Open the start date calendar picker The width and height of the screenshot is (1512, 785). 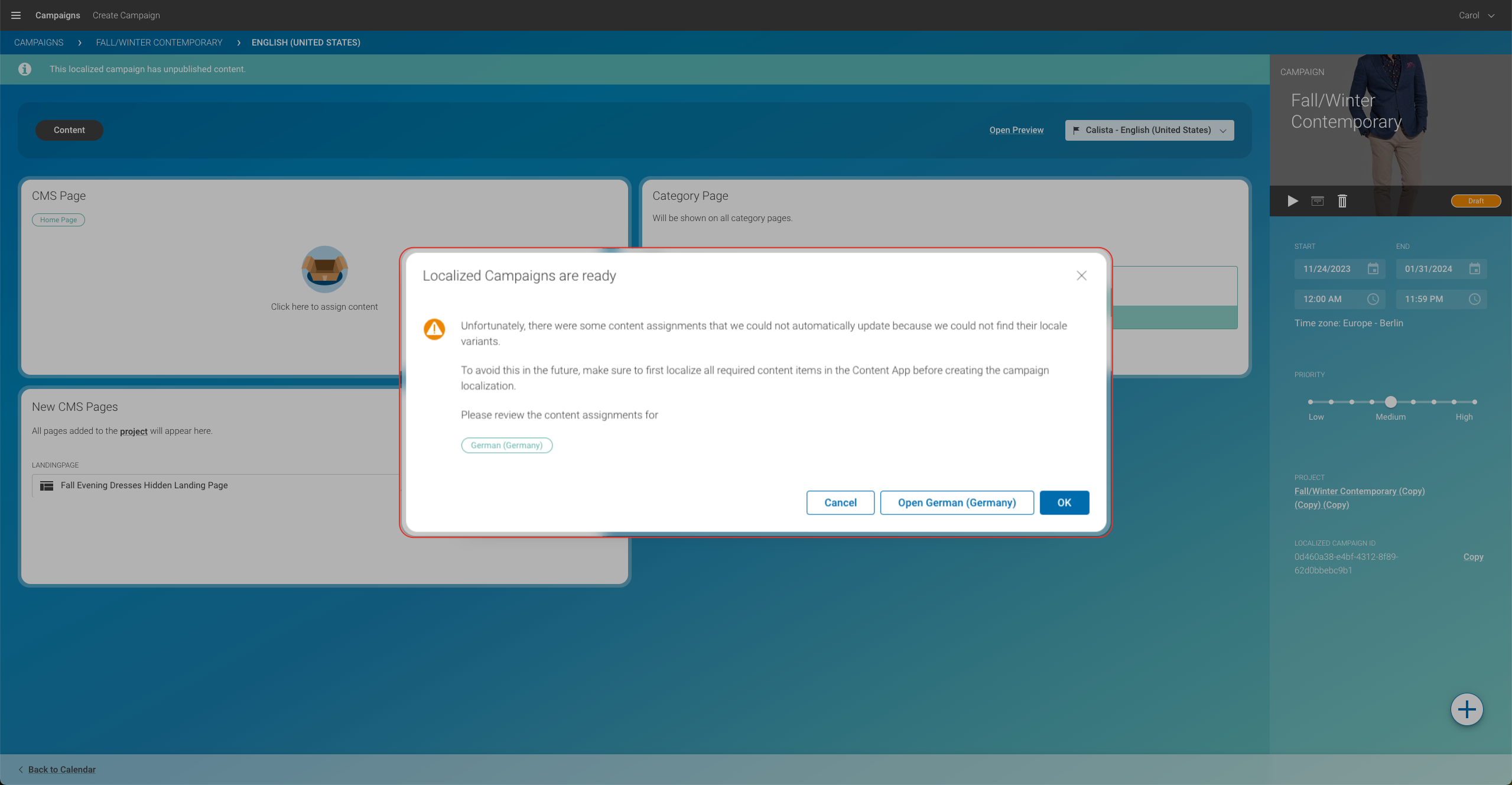tap(1373, 269)
